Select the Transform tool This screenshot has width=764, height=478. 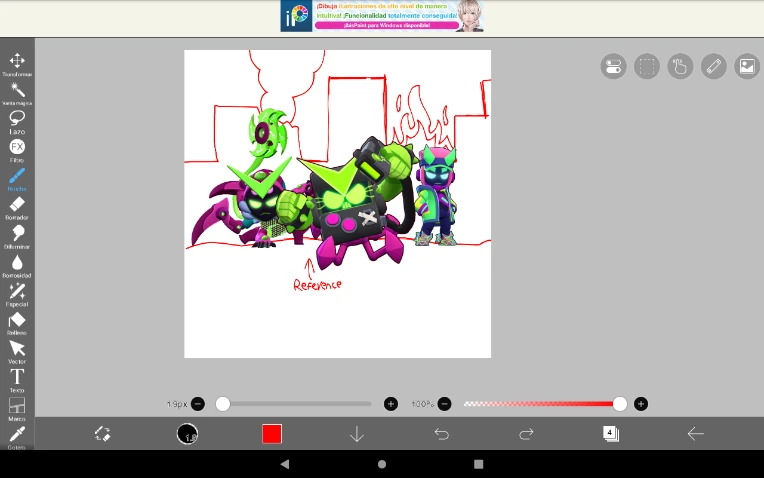click(x=17, y=64)
